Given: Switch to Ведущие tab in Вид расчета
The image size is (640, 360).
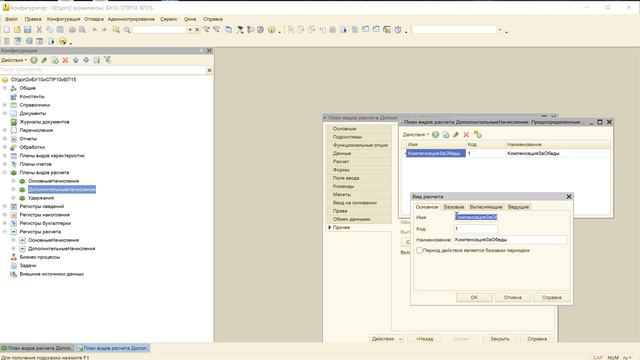Looking at the screenshot, I should click(518, 207).
